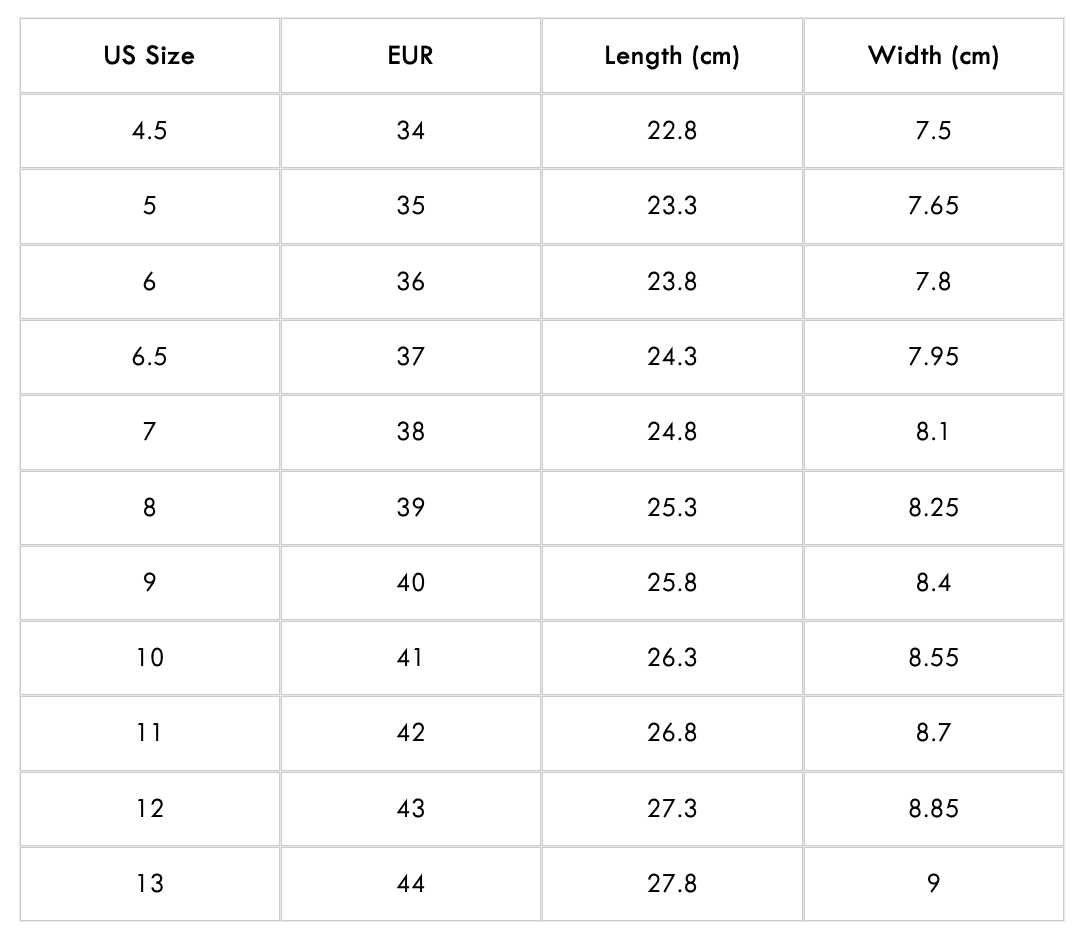Select EUR size 34 cell
1084x942 pixels.
[x=410, y=131]
